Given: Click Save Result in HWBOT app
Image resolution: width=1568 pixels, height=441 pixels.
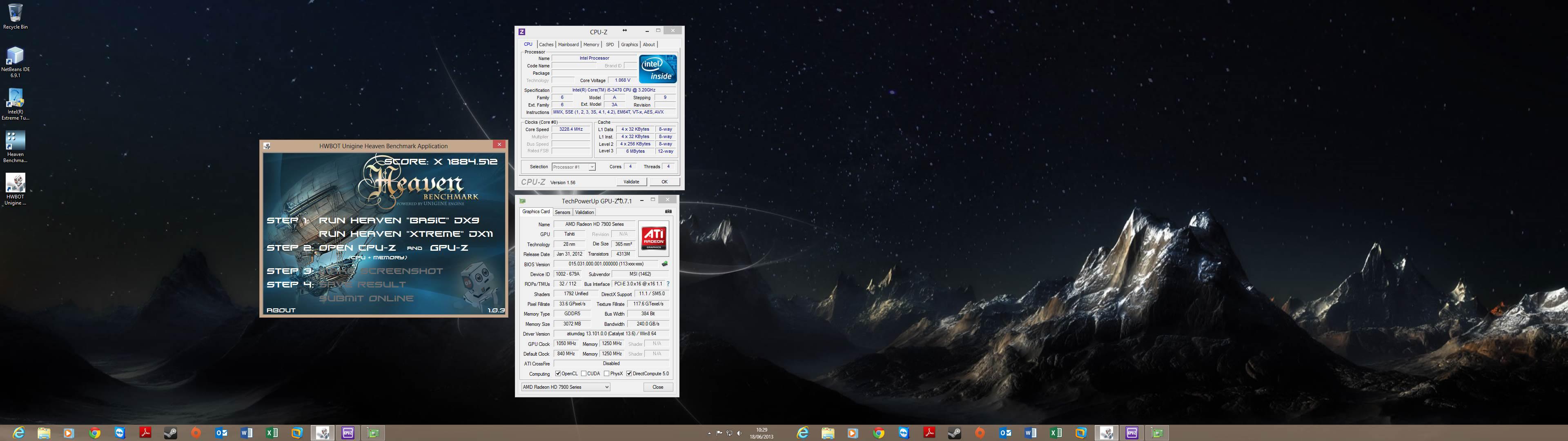Looking at the screenshot, I should (363, 285).
